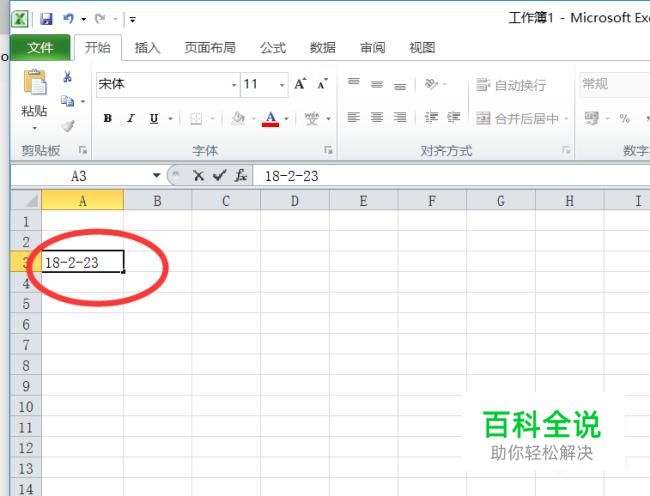Click the accounting number format icon

[x=592, y=119]
